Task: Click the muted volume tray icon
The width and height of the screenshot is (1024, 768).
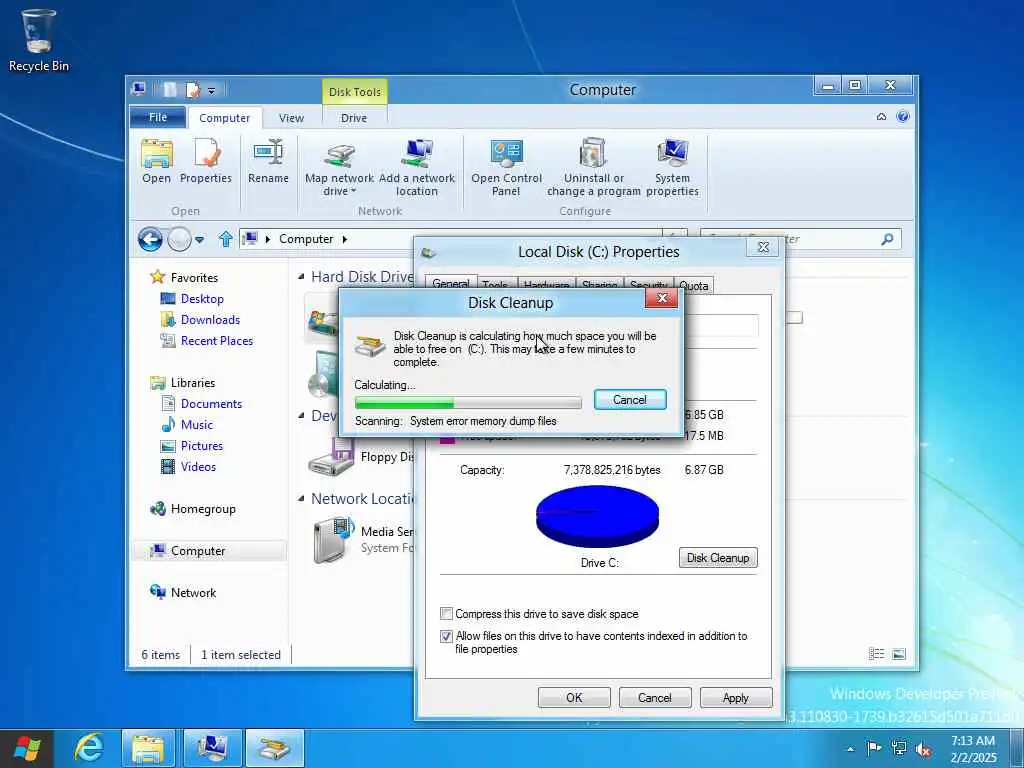Action: click(x=923, y=748)
